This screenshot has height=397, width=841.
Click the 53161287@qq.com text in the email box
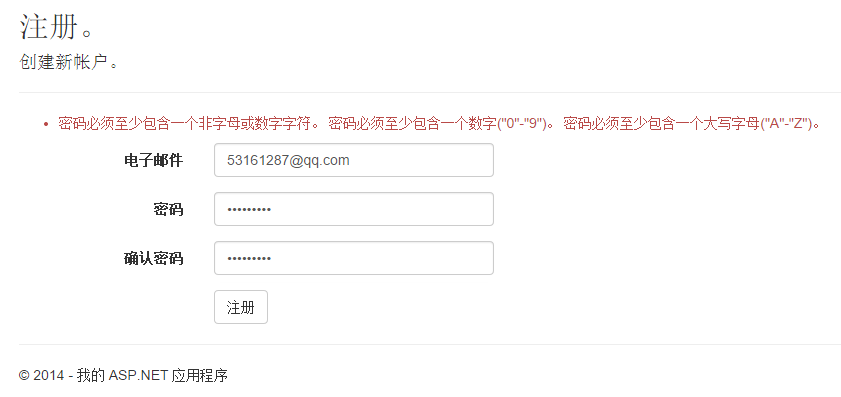[x=288, y=160]
